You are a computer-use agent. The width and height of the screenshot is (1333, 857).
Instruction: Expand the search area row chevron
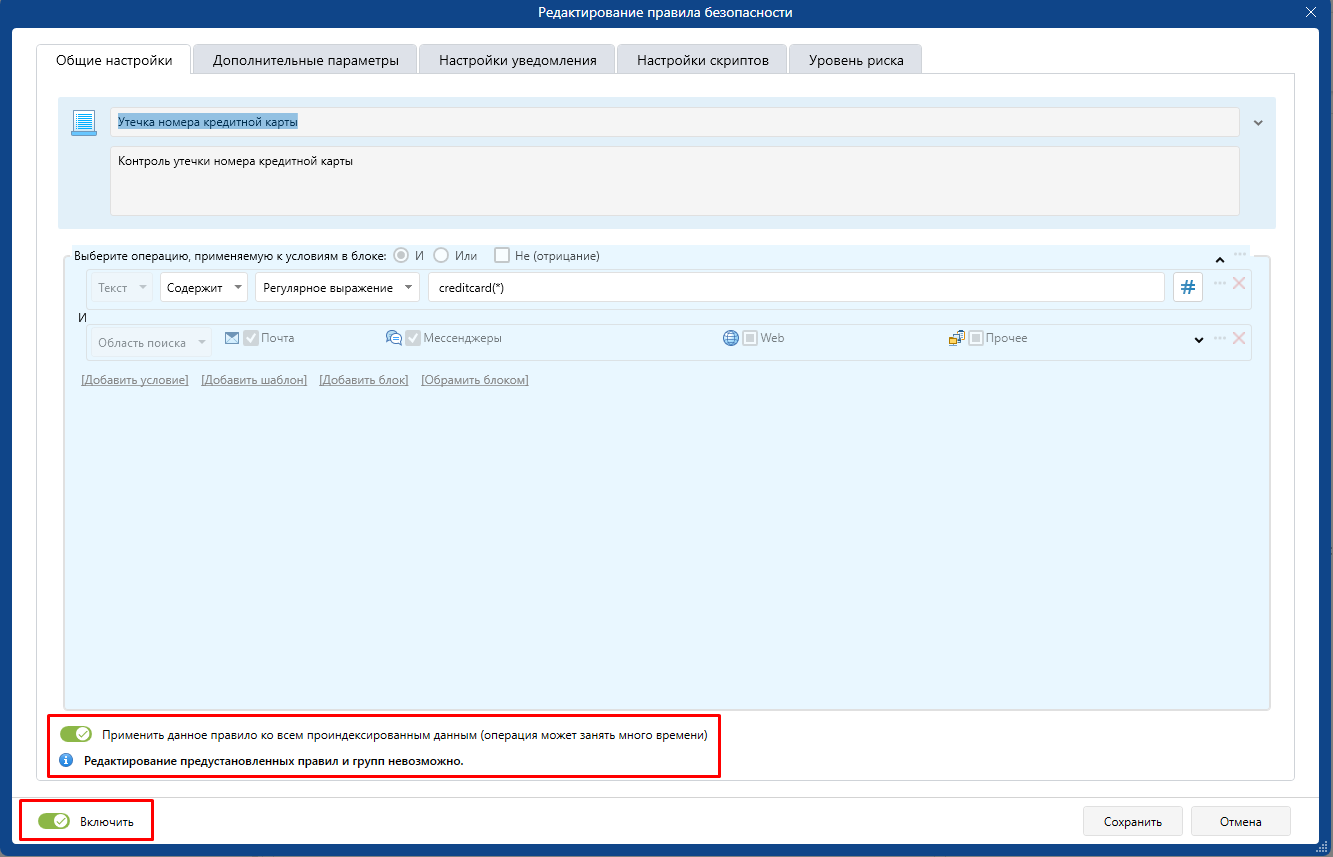(1198, 340)
